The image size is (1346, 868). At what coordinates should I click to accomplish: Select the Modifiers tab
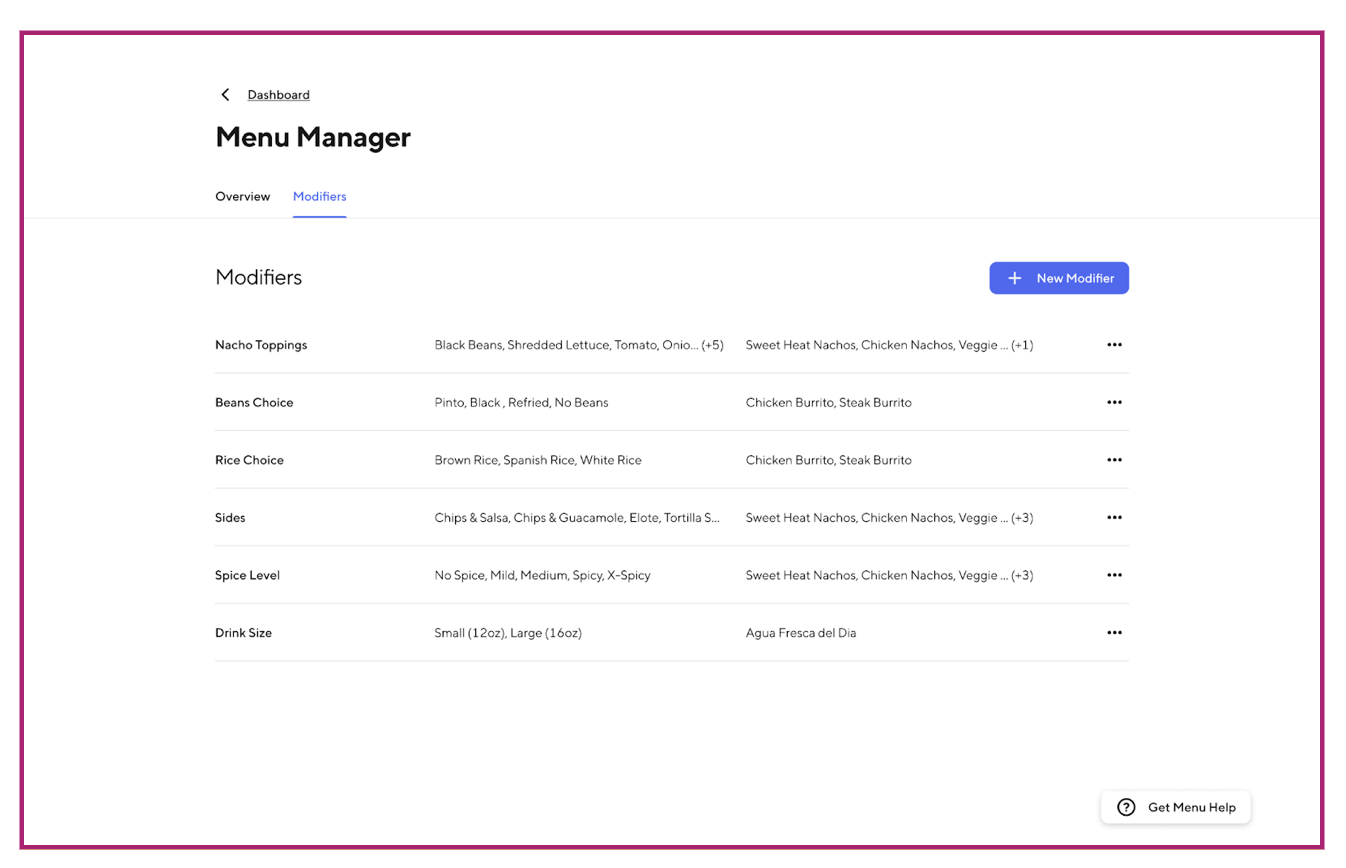(319, 197)
